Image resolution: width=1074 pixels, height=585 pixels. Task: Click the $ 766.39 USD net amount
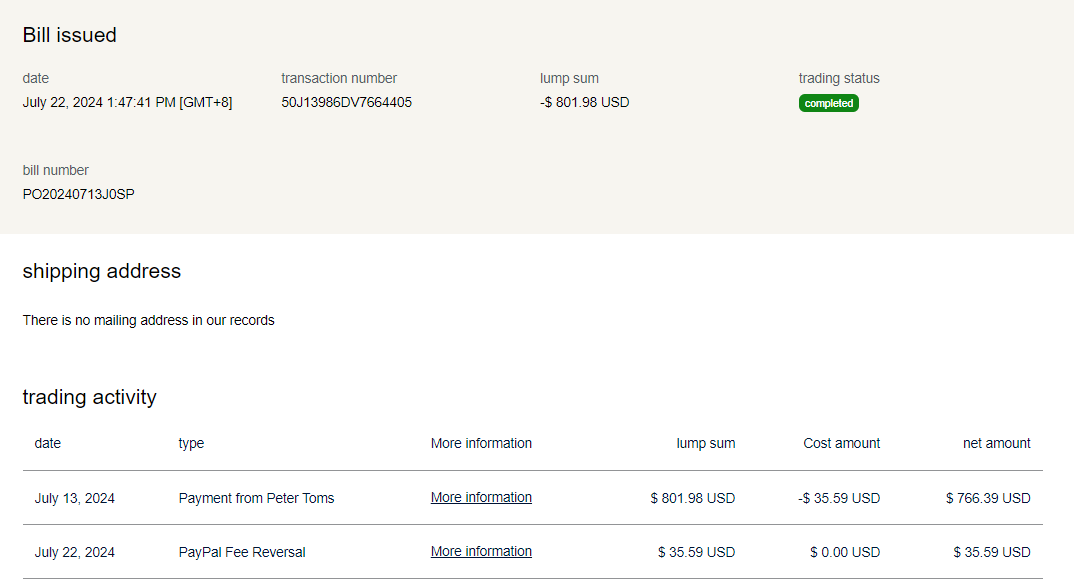click(987, 498)
